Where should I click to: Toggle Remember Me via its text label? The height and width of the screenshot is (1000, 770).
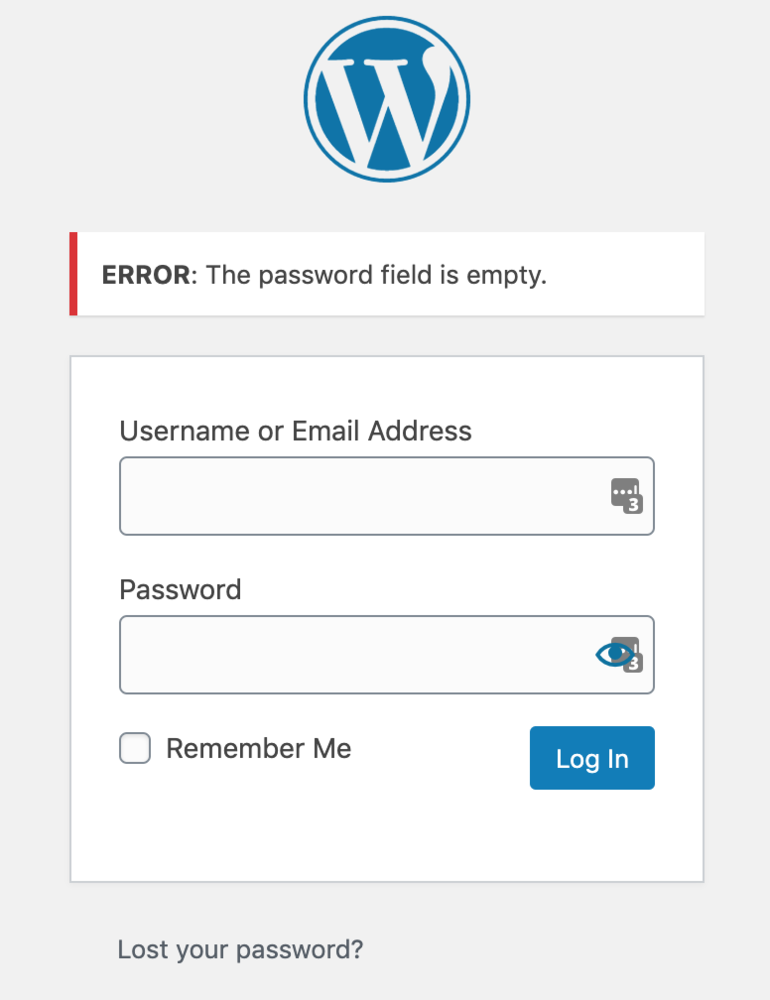click(x=258, y=748)
